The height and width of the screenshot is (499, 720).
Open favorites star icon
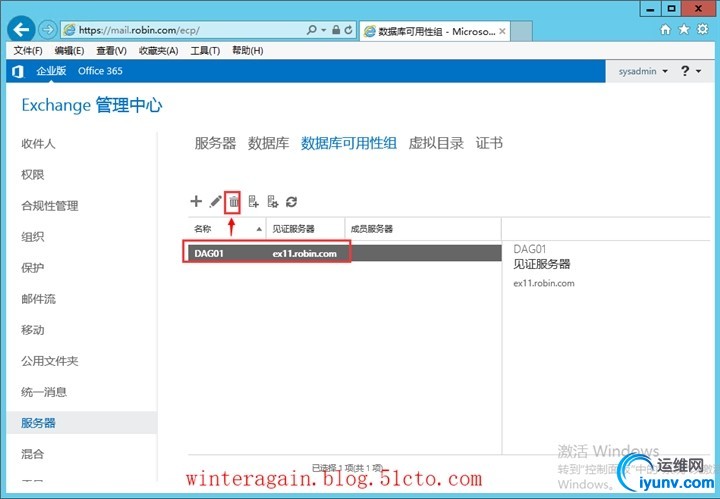coord(684,29)
